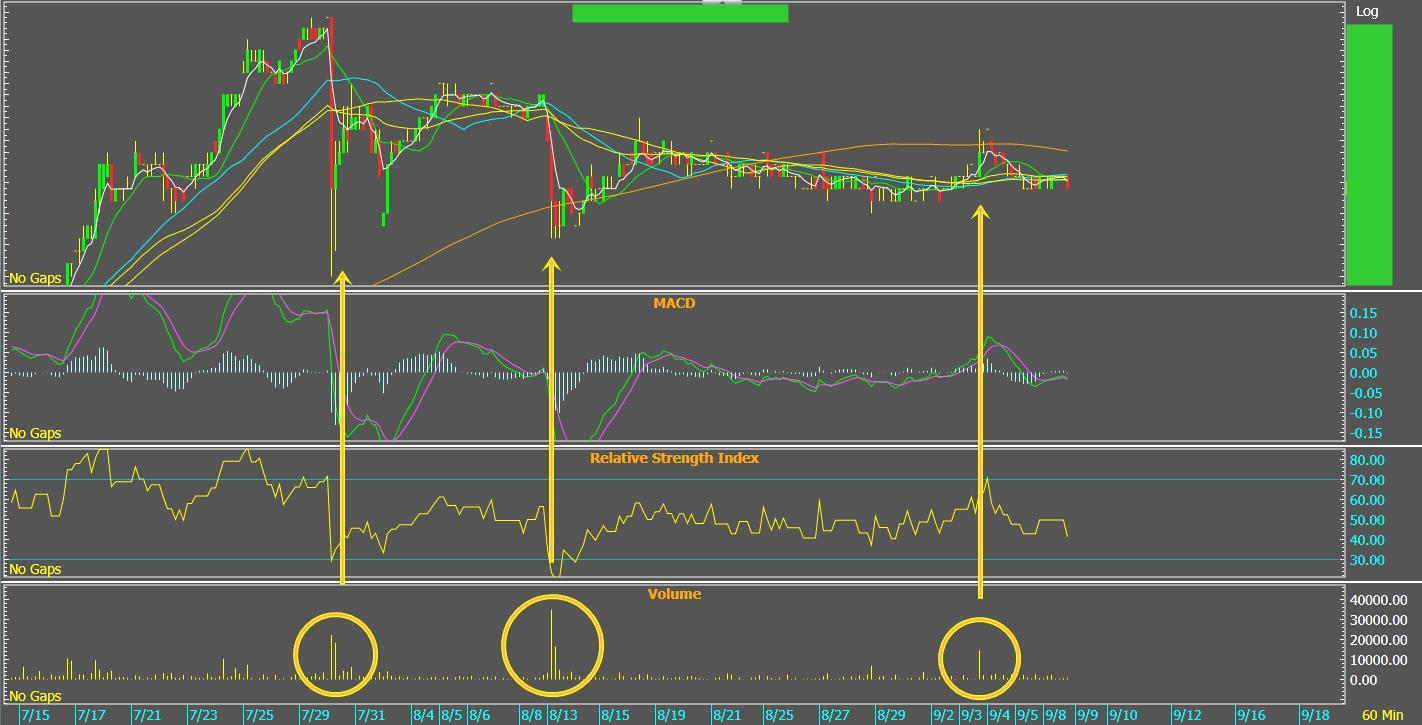Image resolution: width=1422 pixels, height=725 pixels.
Task: Select the 7/21 date on the time axis
Action: click(x=147, y=716)
